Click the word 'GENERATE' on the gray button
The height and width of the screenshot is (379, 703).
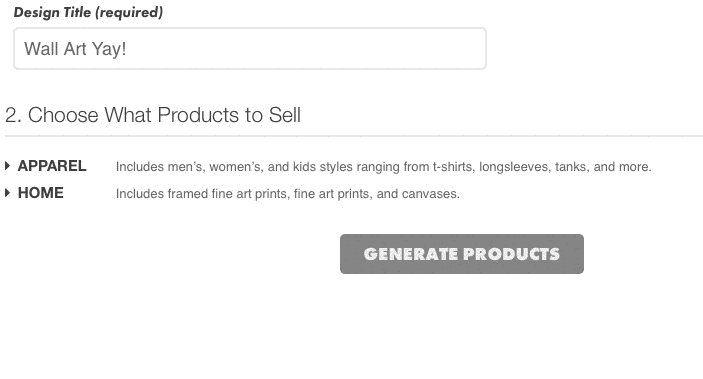[x=411, y=254]
